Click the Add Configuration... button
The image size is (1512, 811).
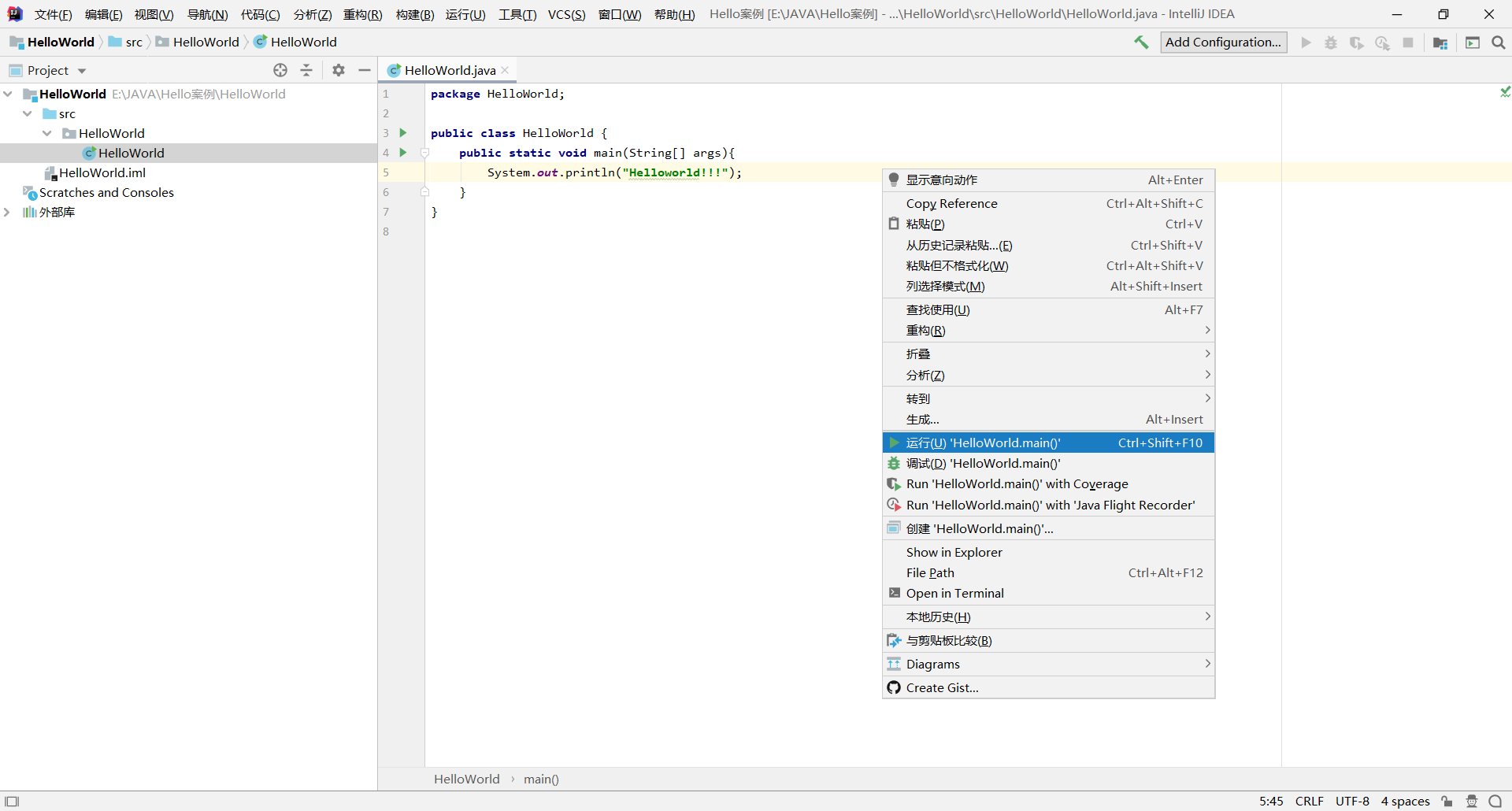pos(1224,43)
